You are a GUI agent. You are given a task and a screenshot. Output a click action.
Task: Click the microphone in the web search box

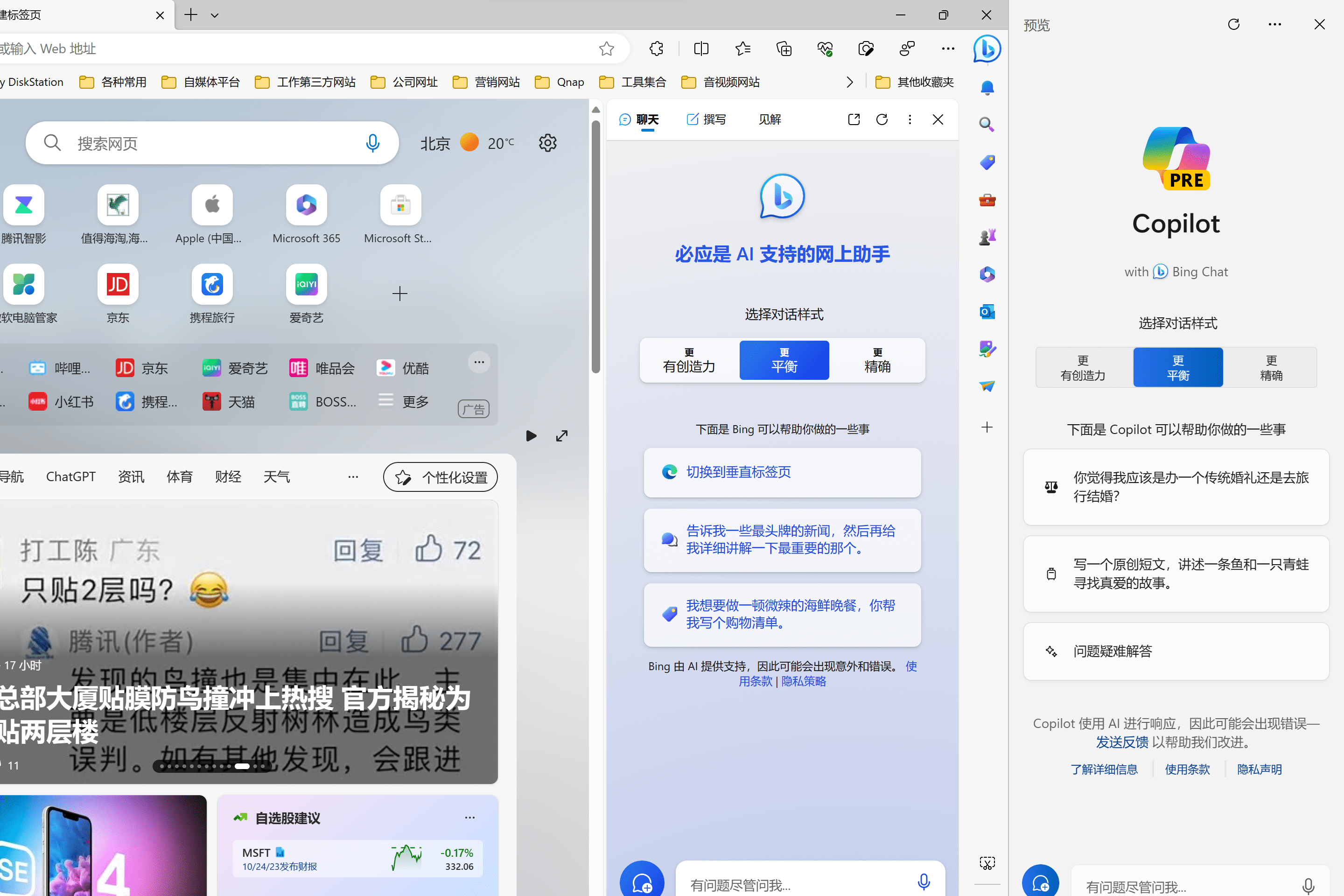pyautogui.click(x=372, y=143)
